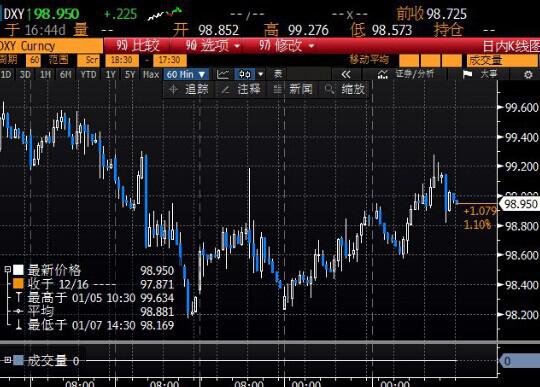Screen dimensions: 540x387
Task: Select 3D time range
Action: click(25, 74)
